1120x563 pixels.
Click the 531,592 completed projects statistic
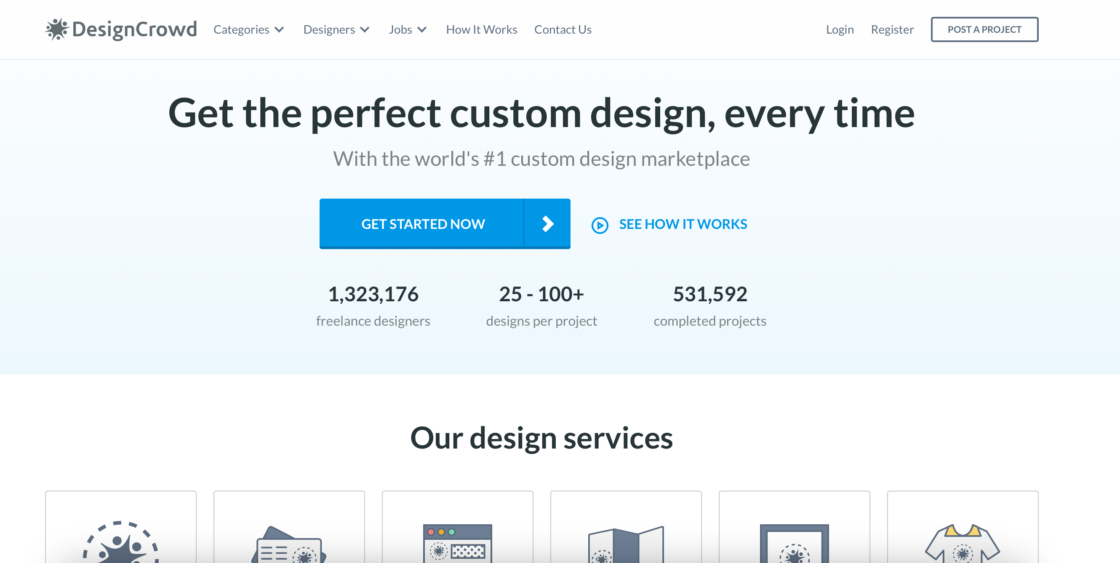pos(710,307)
